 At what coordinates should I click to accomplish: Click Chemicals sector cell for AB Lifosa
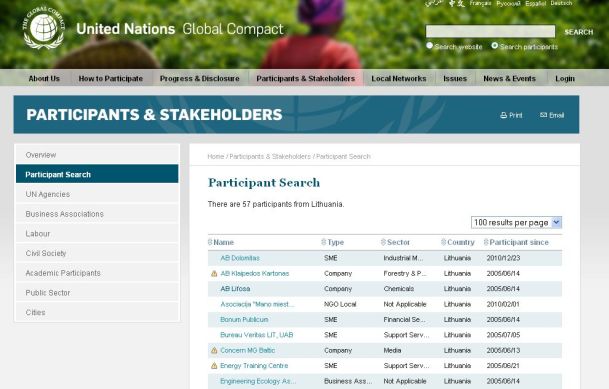(x=398, y=289)
